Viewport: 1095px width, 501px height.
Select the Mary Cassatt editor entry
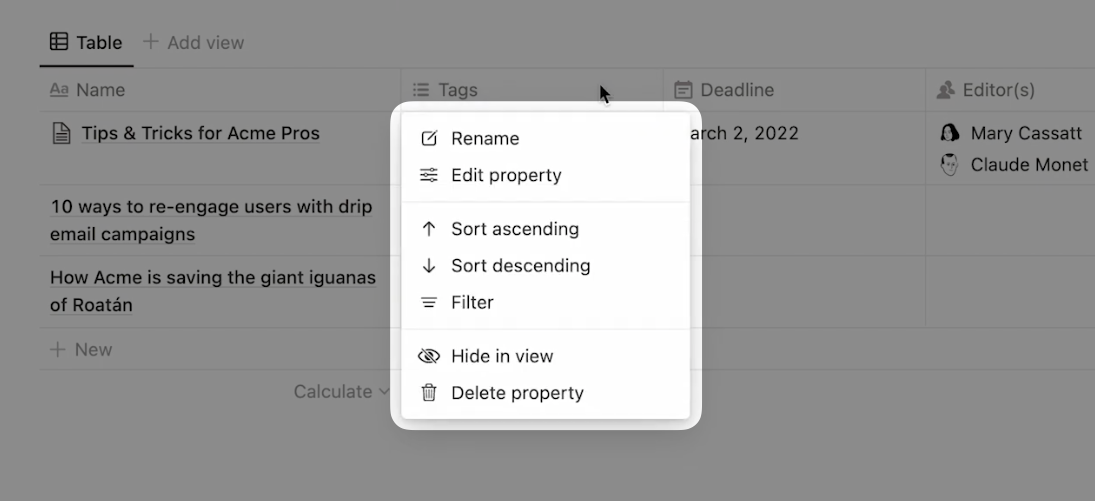point(1011,133)
